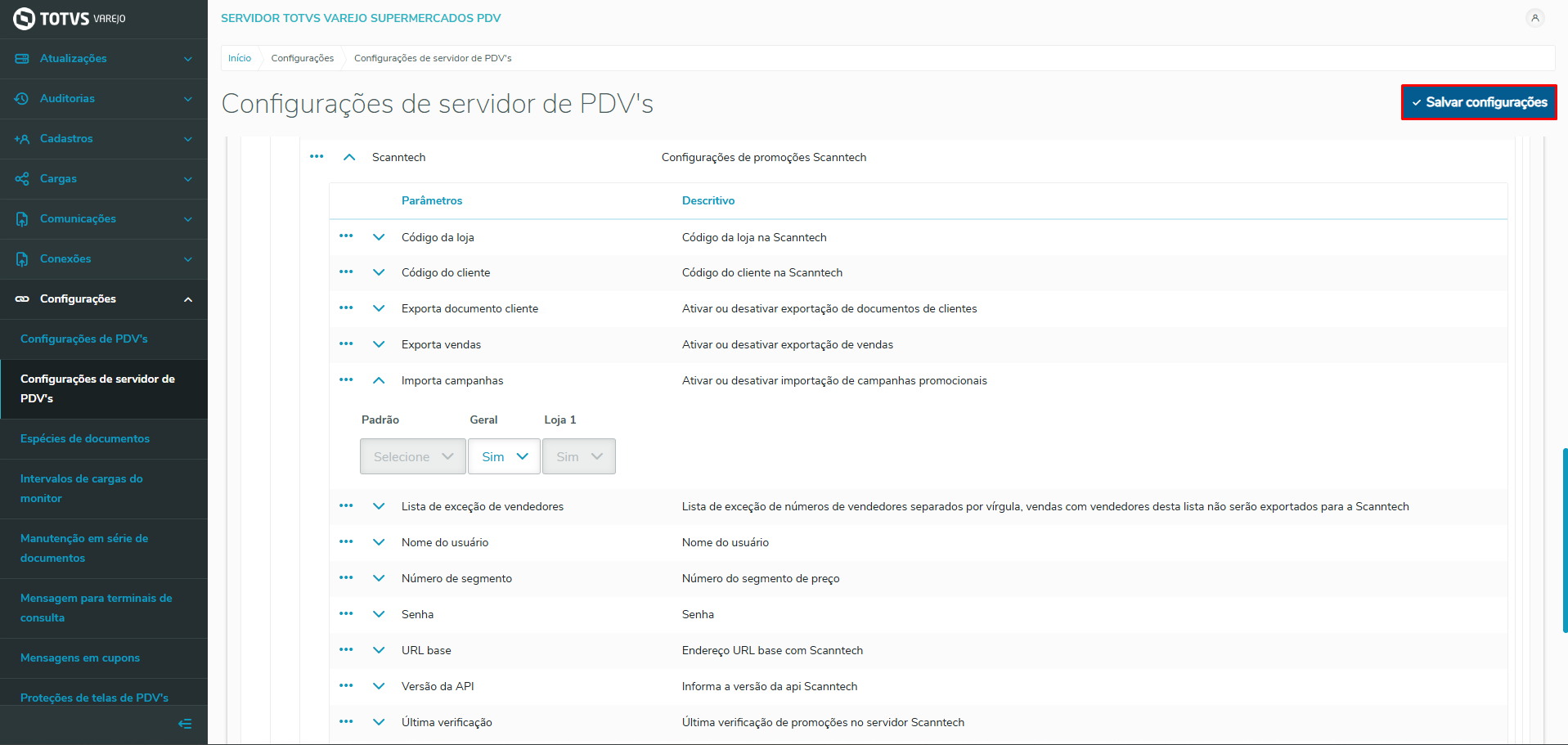The height and width of the screenshot is (745, 1568).
Task: Click the page vertical scrollbar thumb
Action: click(1565, 540)
